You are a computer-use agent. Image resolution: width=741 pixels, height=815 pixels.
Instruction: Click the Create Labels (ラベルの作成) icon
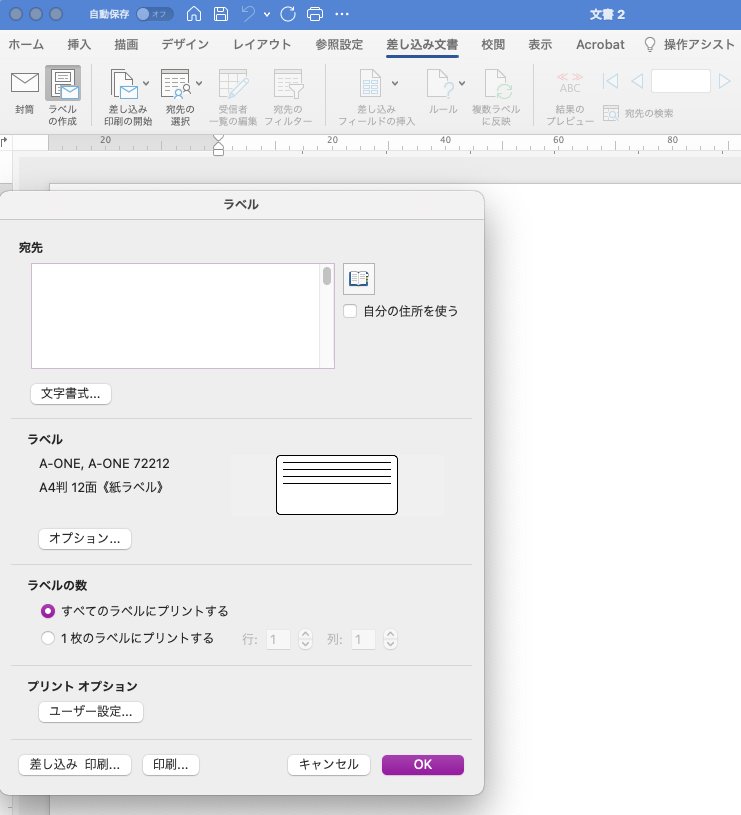pos(63,83)
